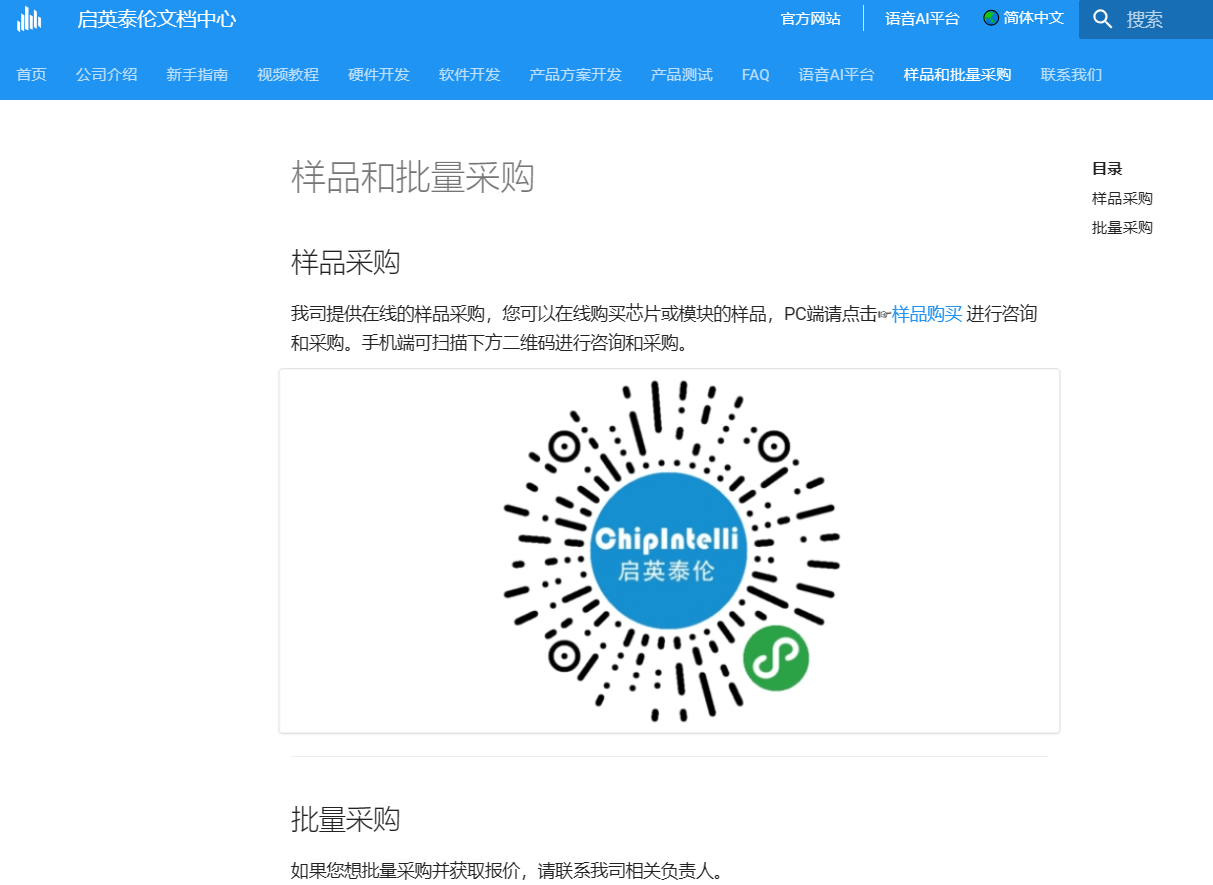Click the globe language icon
Viewport: 1213px width, 885px height.
coord(991,18)
